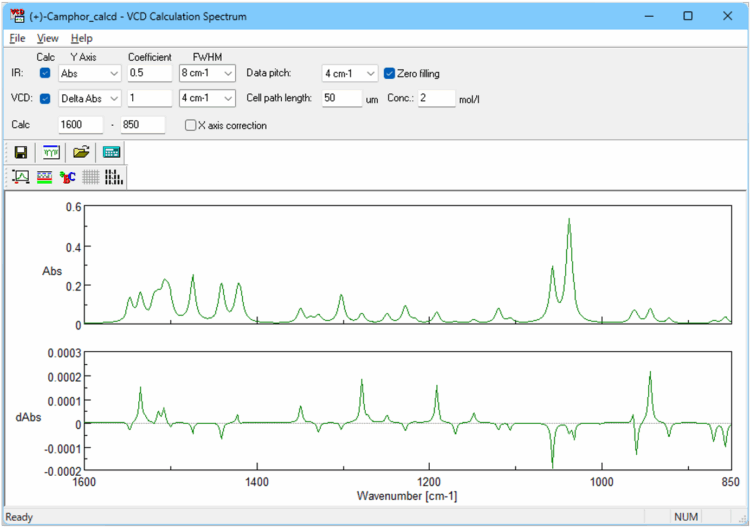Open the View menu
Screen dimensions: 750x530
point(48,38)
